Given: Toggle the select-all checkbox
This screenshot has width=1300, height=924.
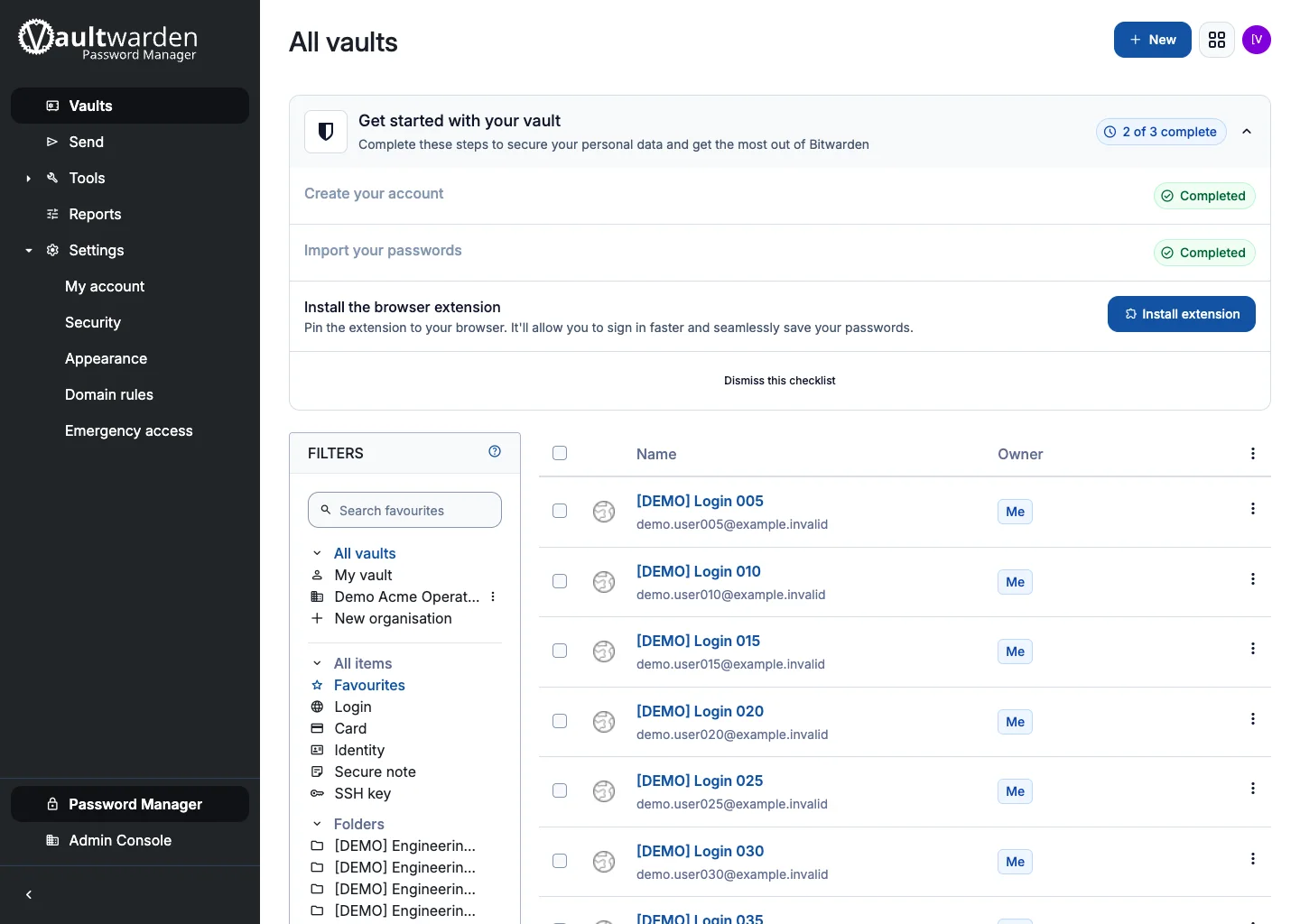Looking at the screenshot, I should 560,453.
